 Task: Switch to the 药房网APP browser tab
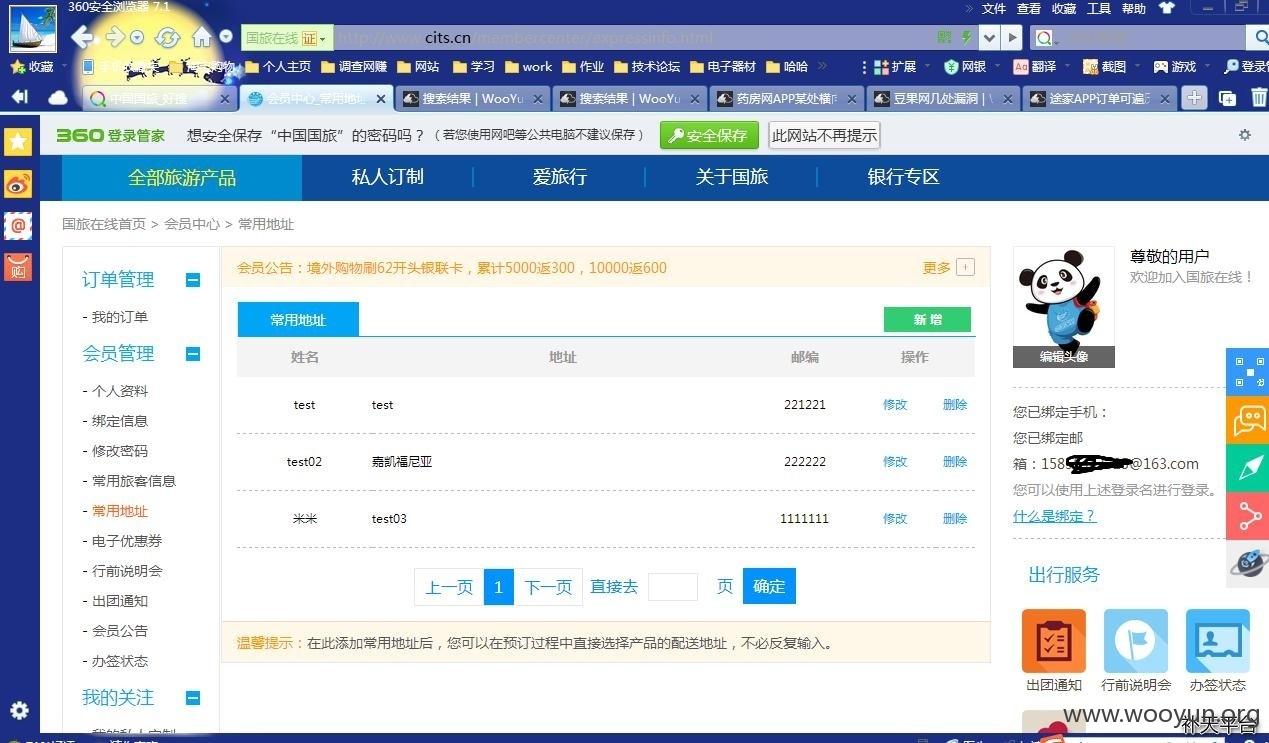(x=786, y=99)
